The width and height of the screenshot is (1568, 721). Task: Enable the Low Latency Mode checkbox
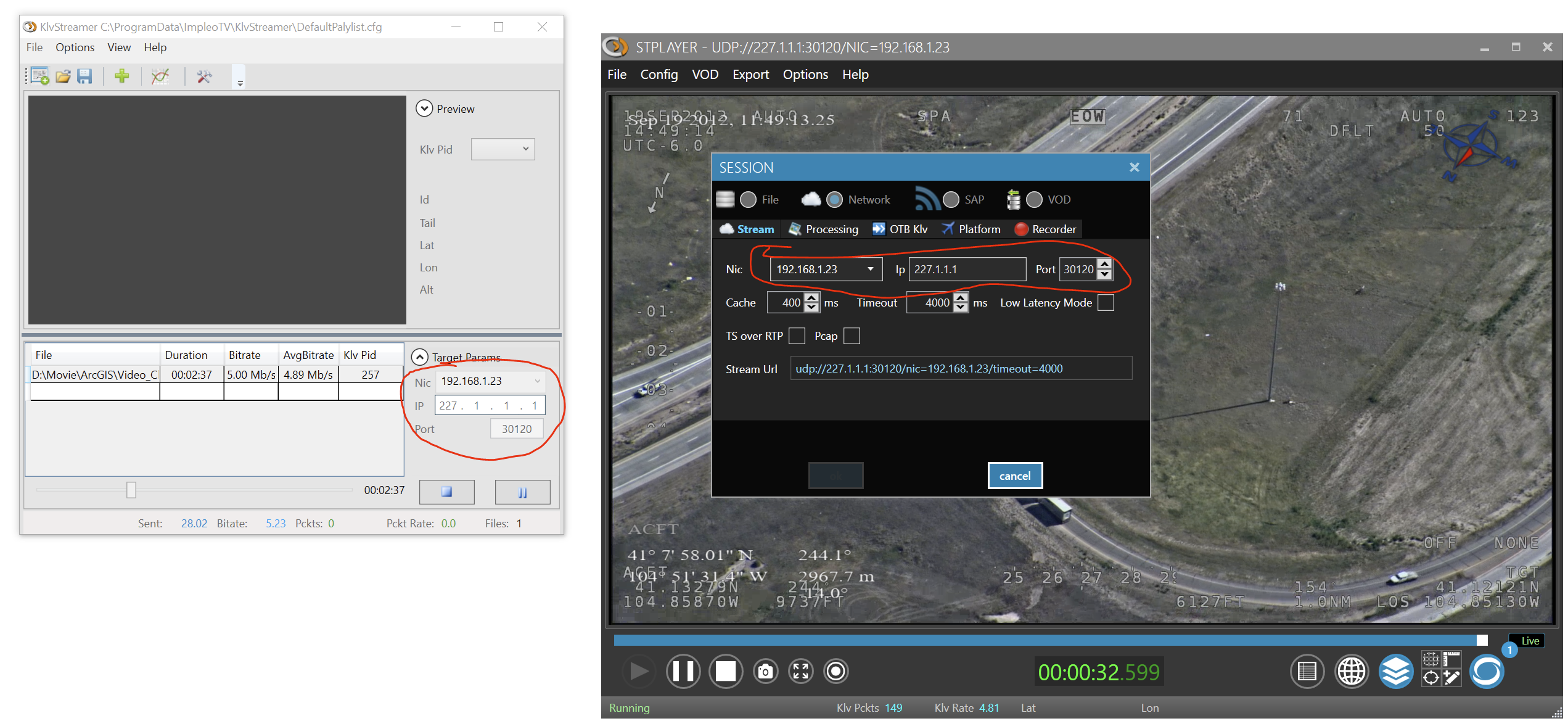(x=1106, y=303)
